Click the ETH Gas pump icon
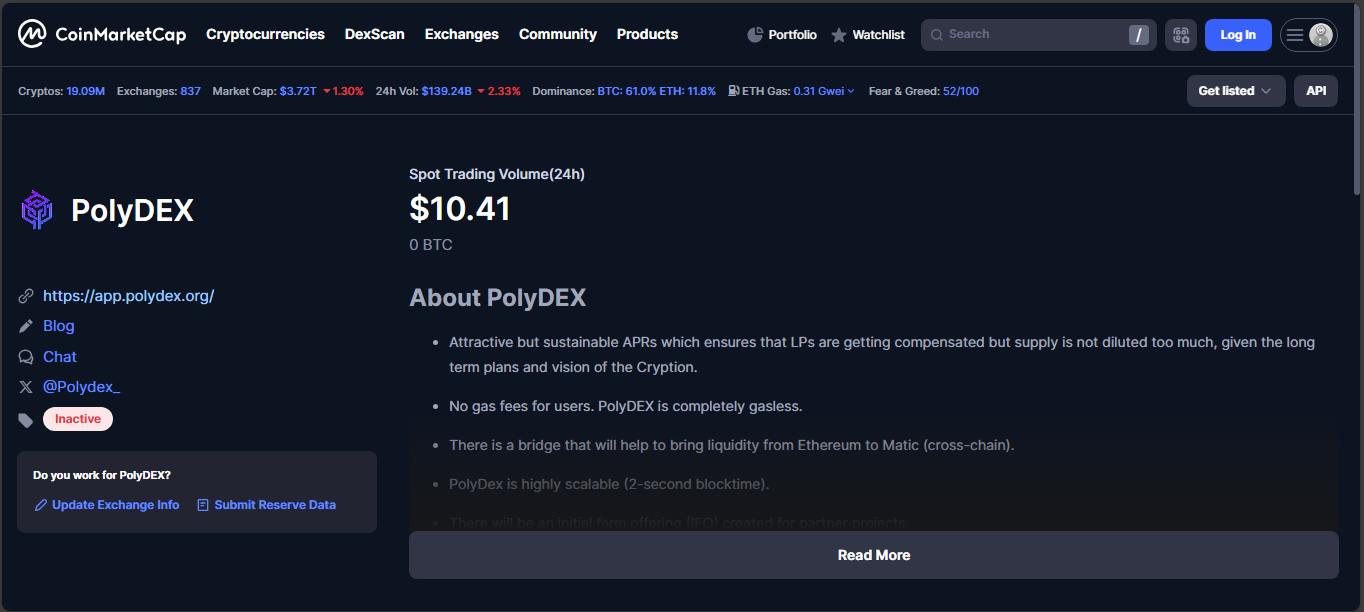The image size is (1364, 612). click(x=733, y=91)
